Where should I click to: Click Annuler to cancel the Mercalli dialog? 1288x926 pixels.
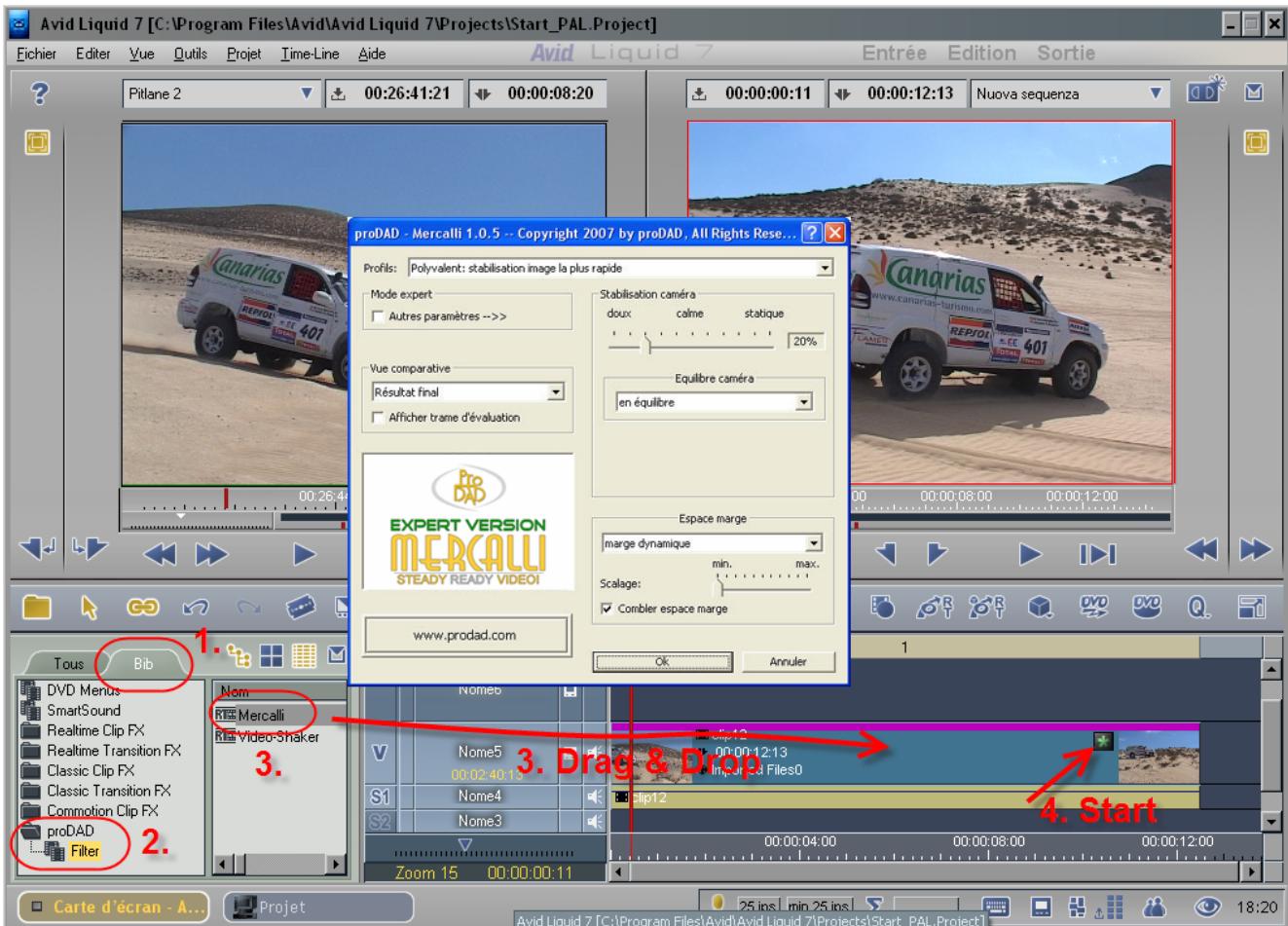coord(788,662)
